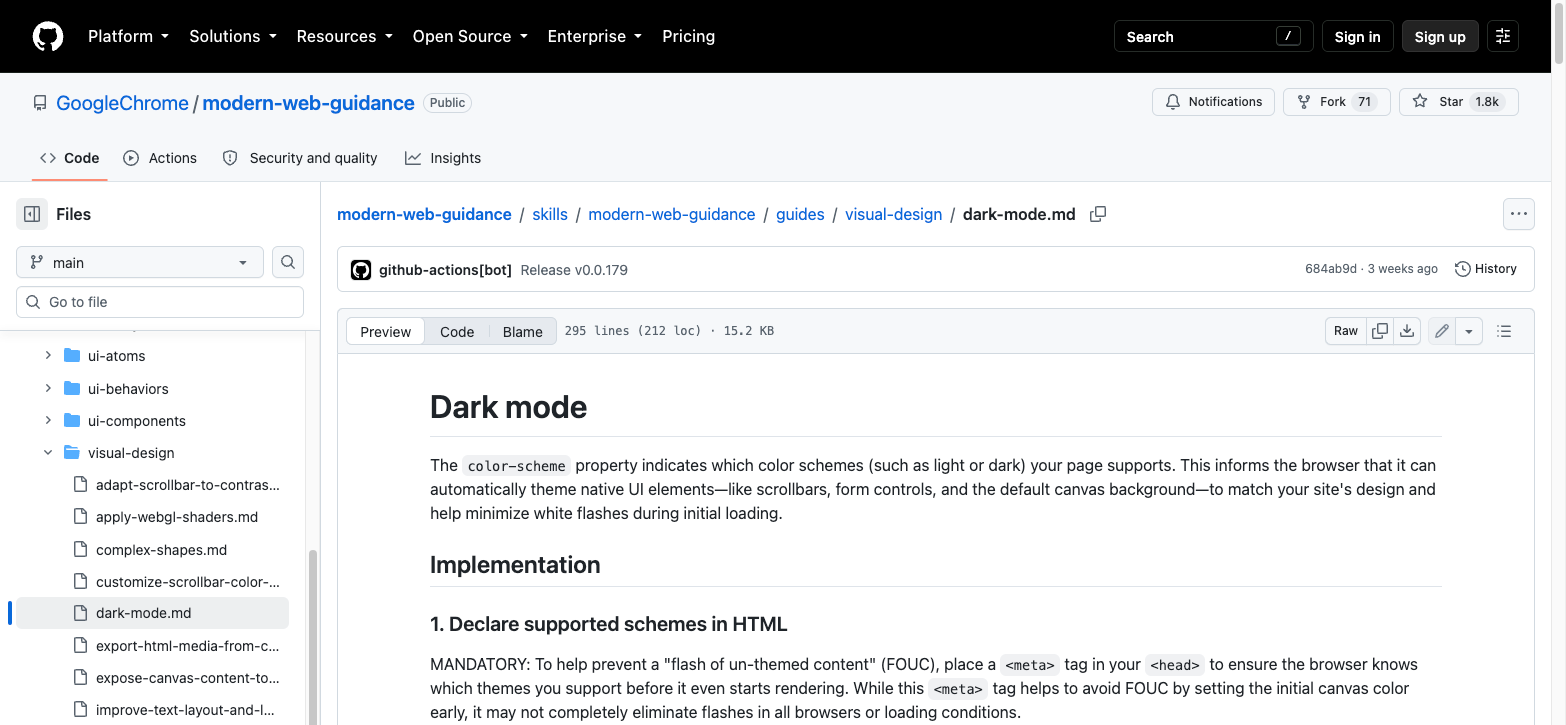The width and height of the screenshot is (1566, 725).
Task: Go to guides in the breadcrumb
Action: [800, 214]
